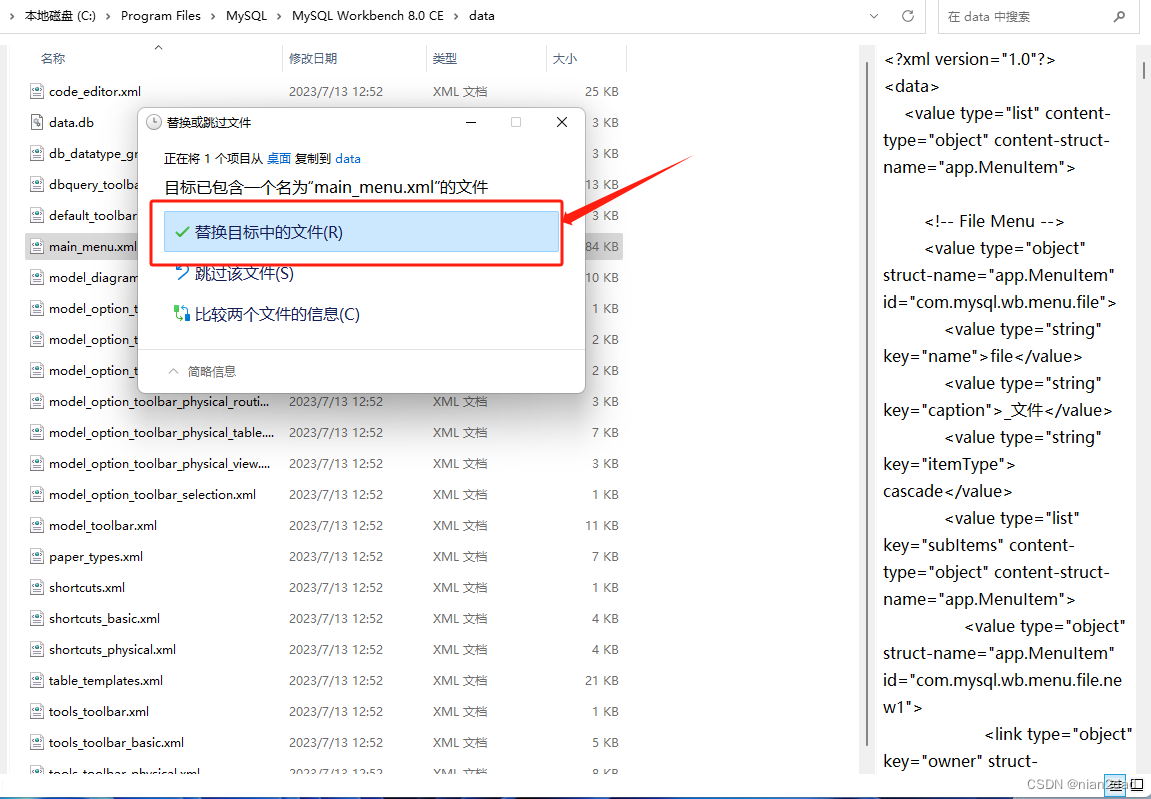Click the refresh icon in address bar
Viewport: 1151px width, 799px height.
[x=907, y=16]
